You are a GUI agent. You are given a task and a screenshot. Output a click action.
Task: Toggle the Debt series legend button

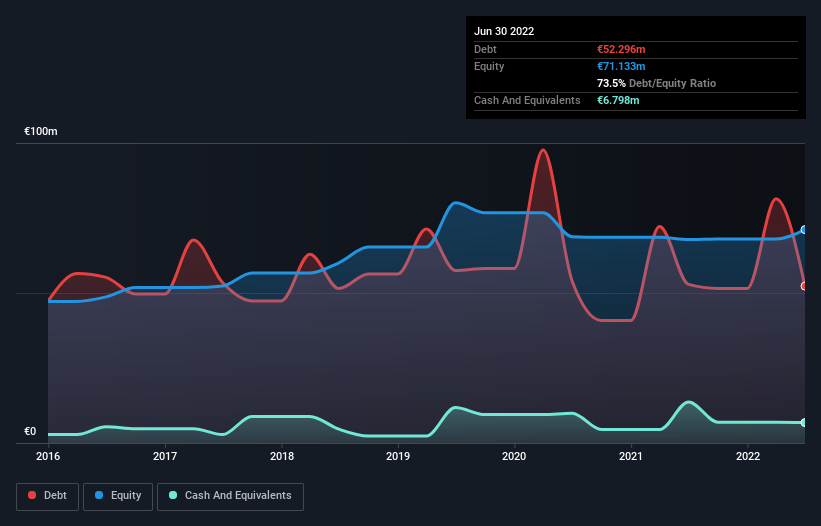tap(47, 496)
